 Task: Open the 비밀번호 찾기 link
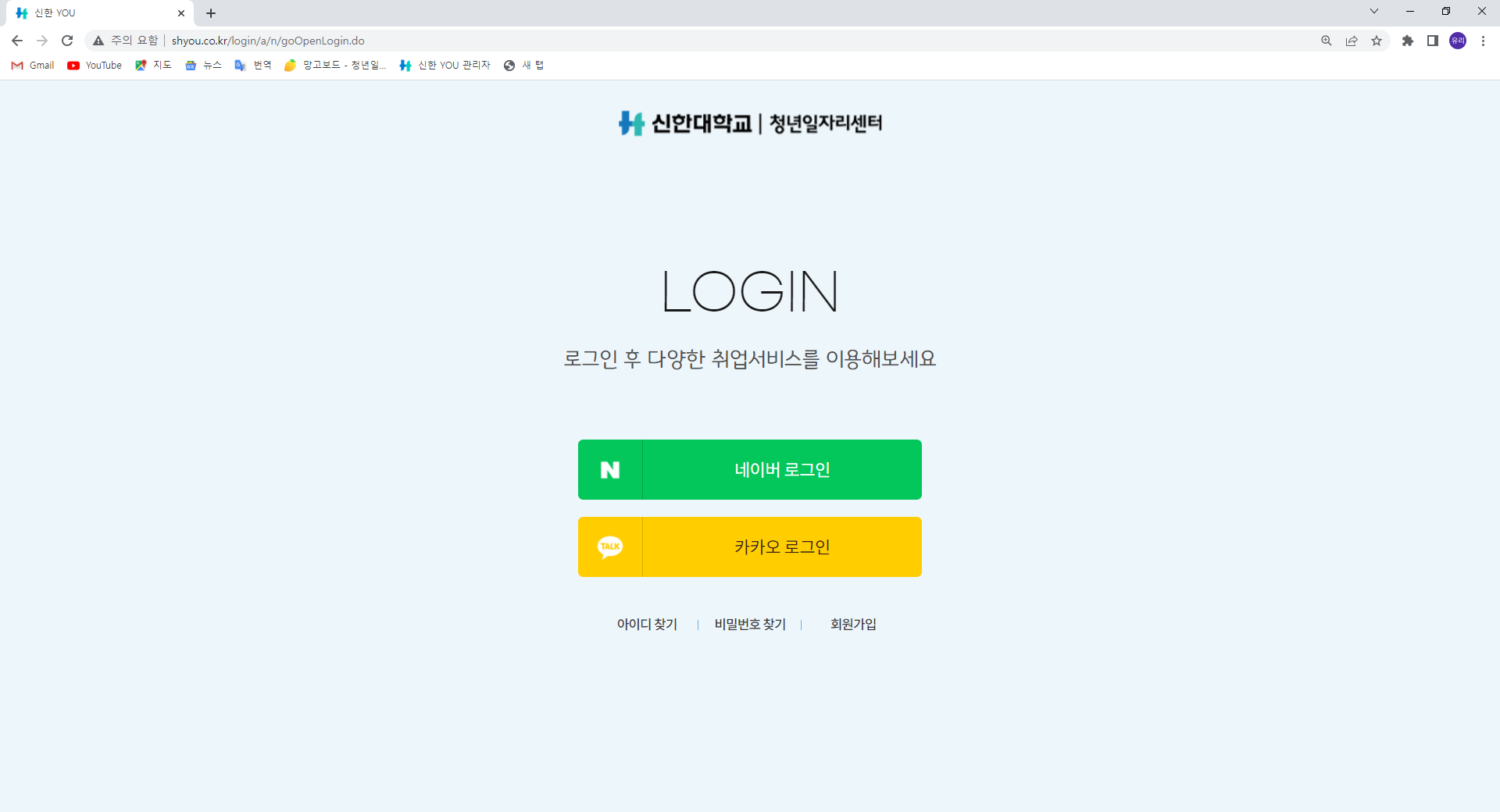(750, 624)
